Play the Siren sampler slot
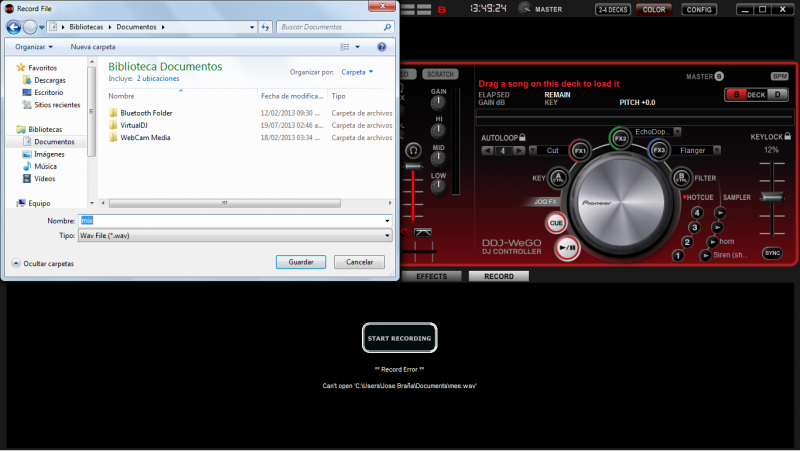Screen dimensions: 800x452 (x=705, y=255)
